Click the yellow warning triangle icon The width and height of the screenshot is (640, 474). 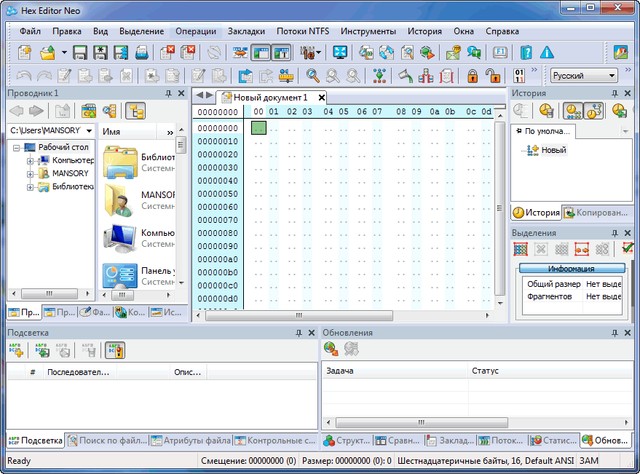click(x=546, y=52)
